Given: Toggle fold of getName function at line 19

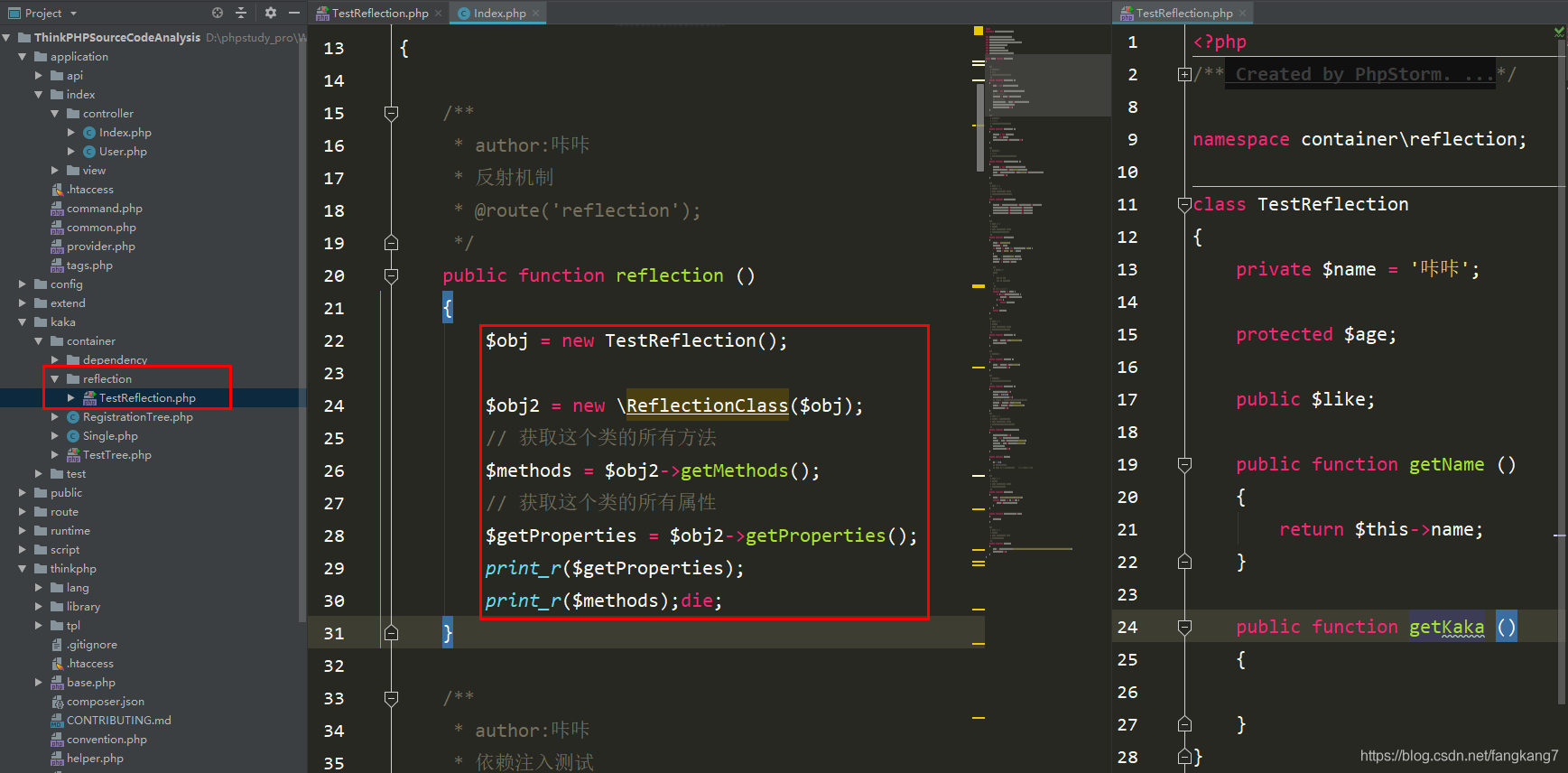Looking at the screenshot, I should (1184, 465).
